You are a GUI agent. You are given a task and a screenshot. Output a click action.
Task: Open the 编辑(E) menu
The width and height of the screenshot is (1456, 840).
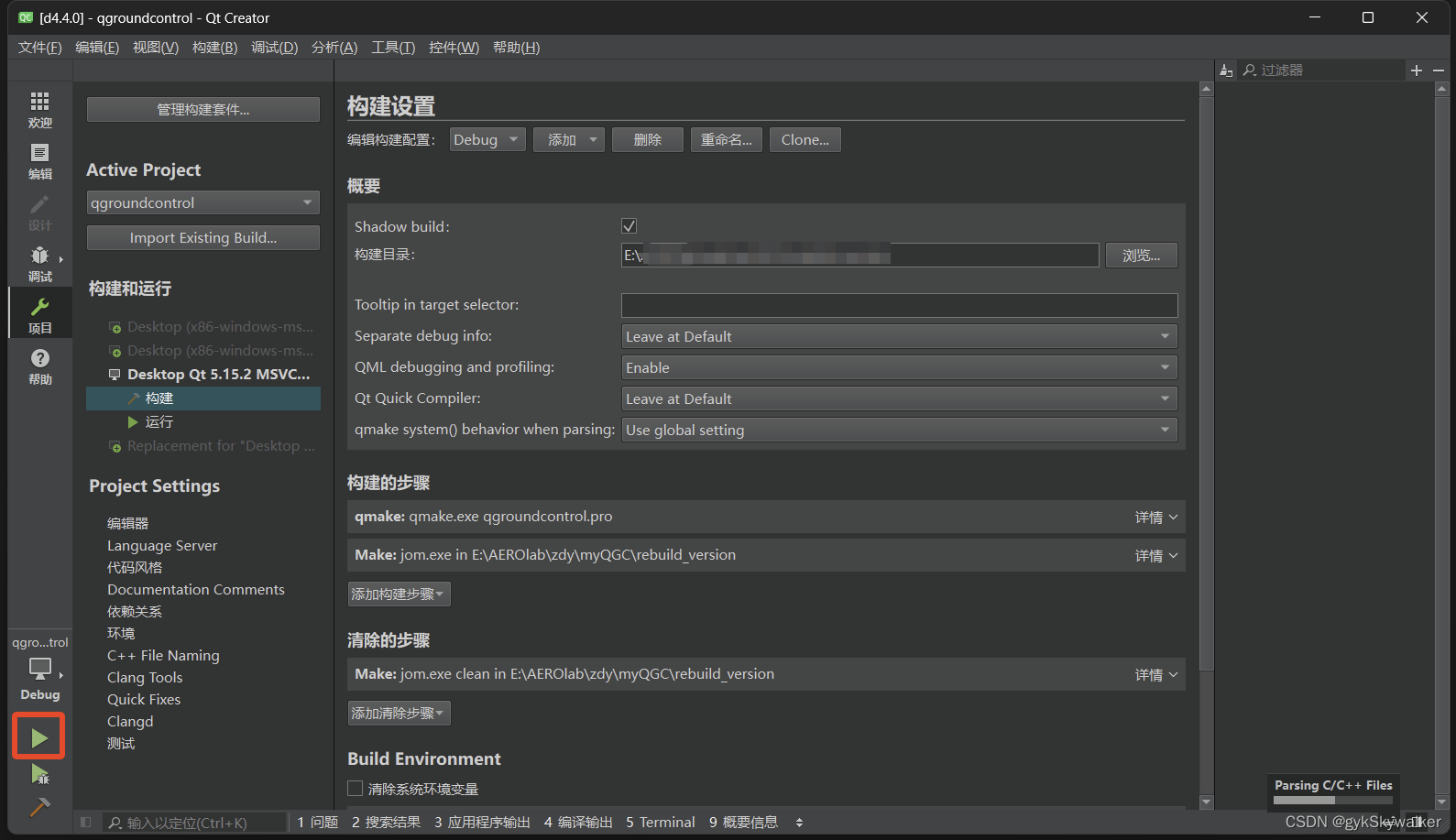click(97, 48)
